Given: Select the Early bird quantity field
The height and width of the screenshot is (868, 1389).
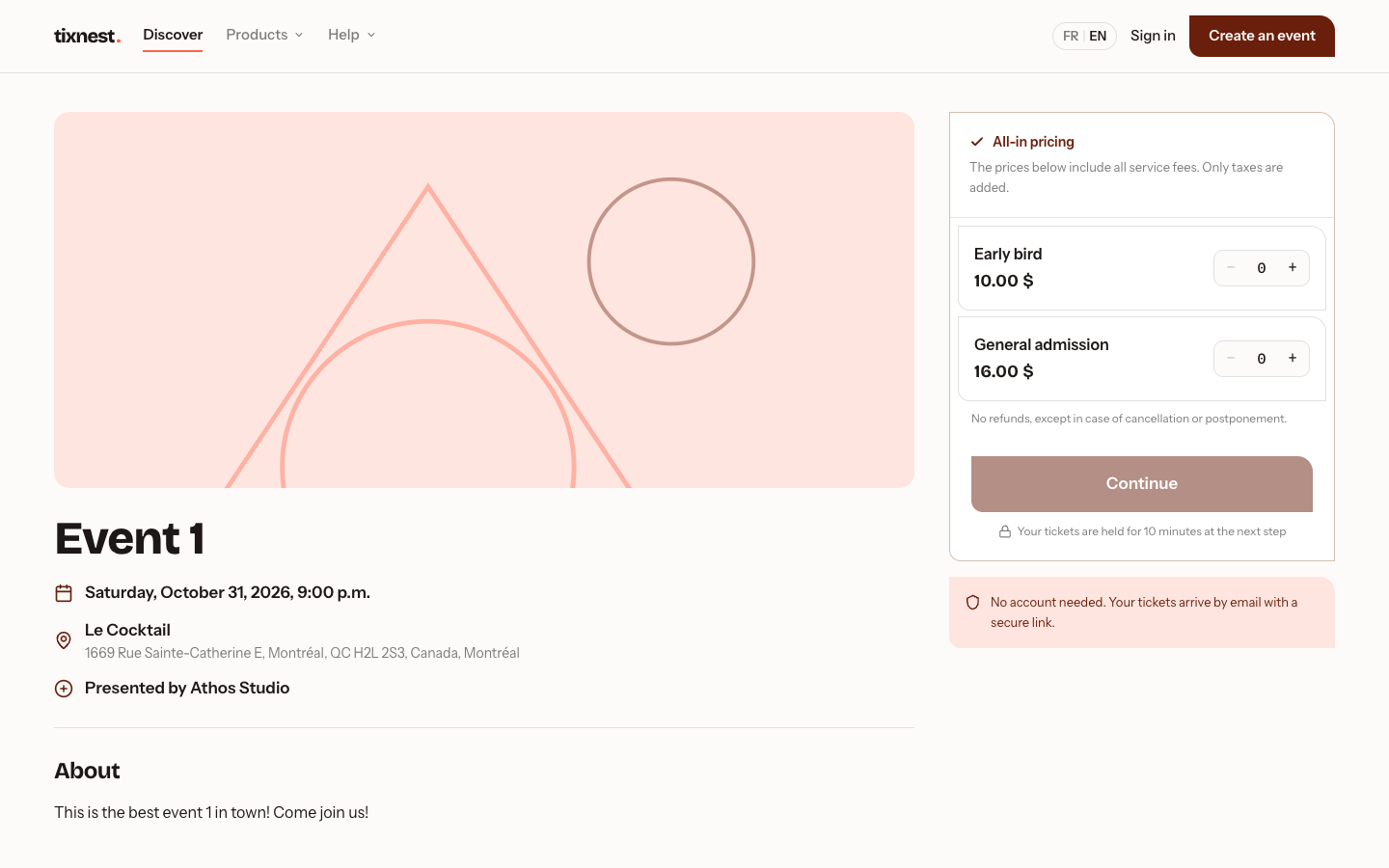Looking at the screenshot, I should (x=1262, y=268).
